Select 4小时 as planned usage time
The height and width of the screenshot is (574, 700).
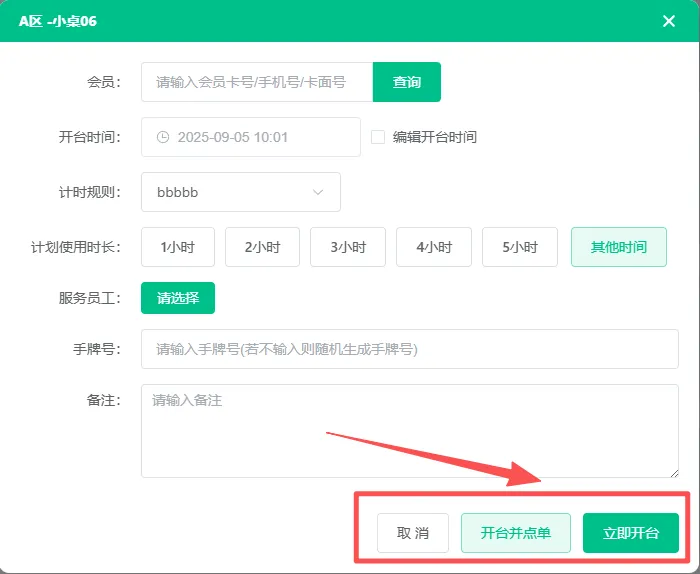coord(433,247)
